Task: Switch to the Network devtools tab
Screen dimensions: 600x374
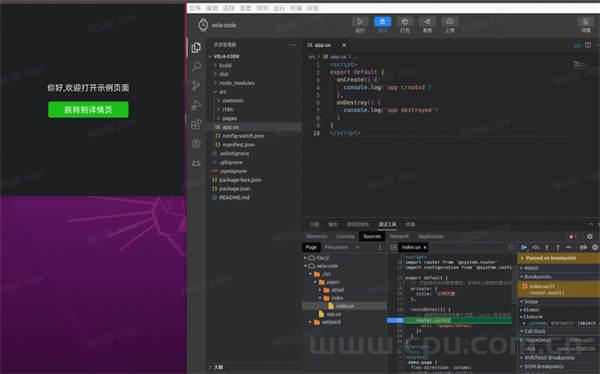Action: tap(399, 236)
